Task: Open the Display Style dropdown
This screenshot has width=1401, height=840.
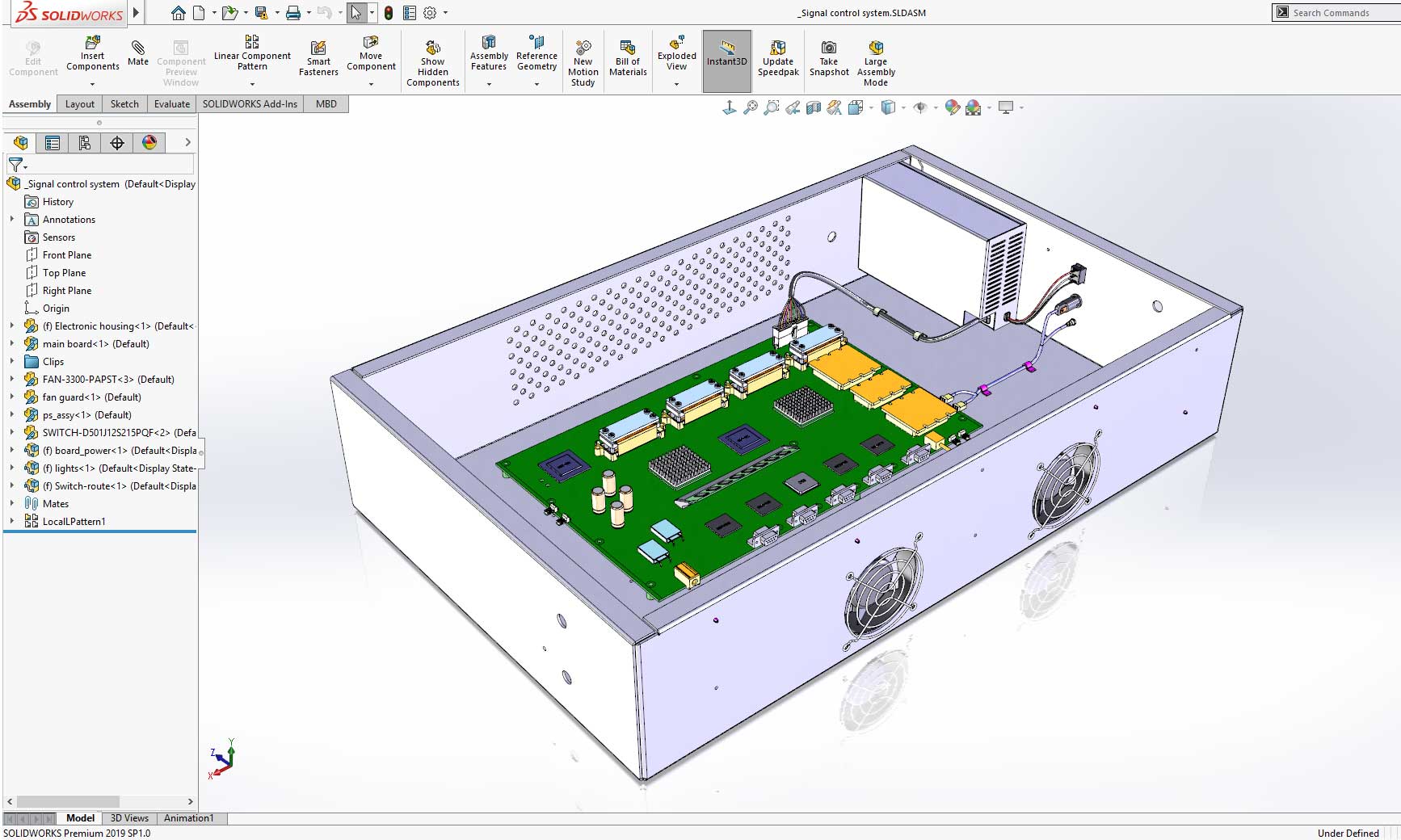Action: [902, 107]
